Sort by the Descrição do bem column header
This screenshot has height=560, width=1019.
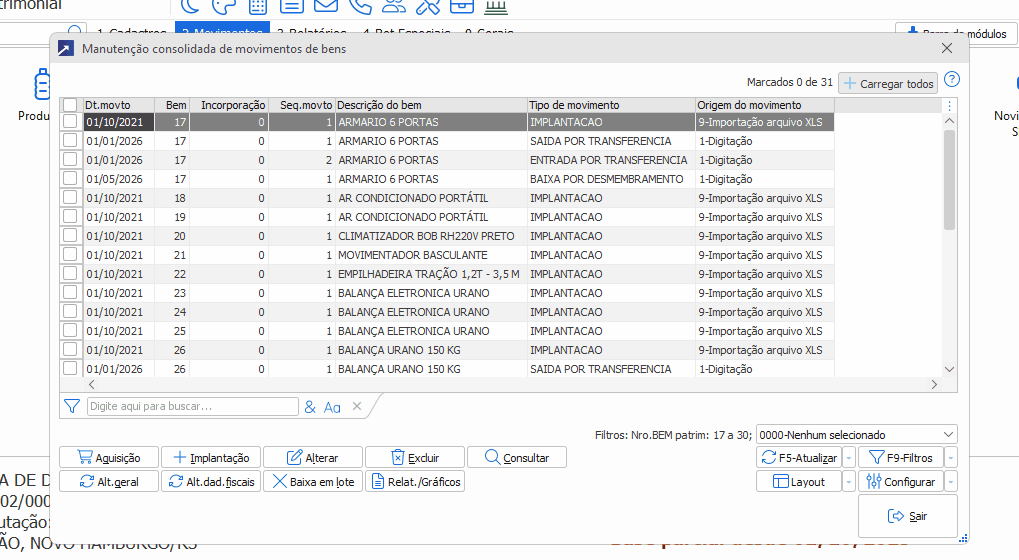[x=432, y=105]
